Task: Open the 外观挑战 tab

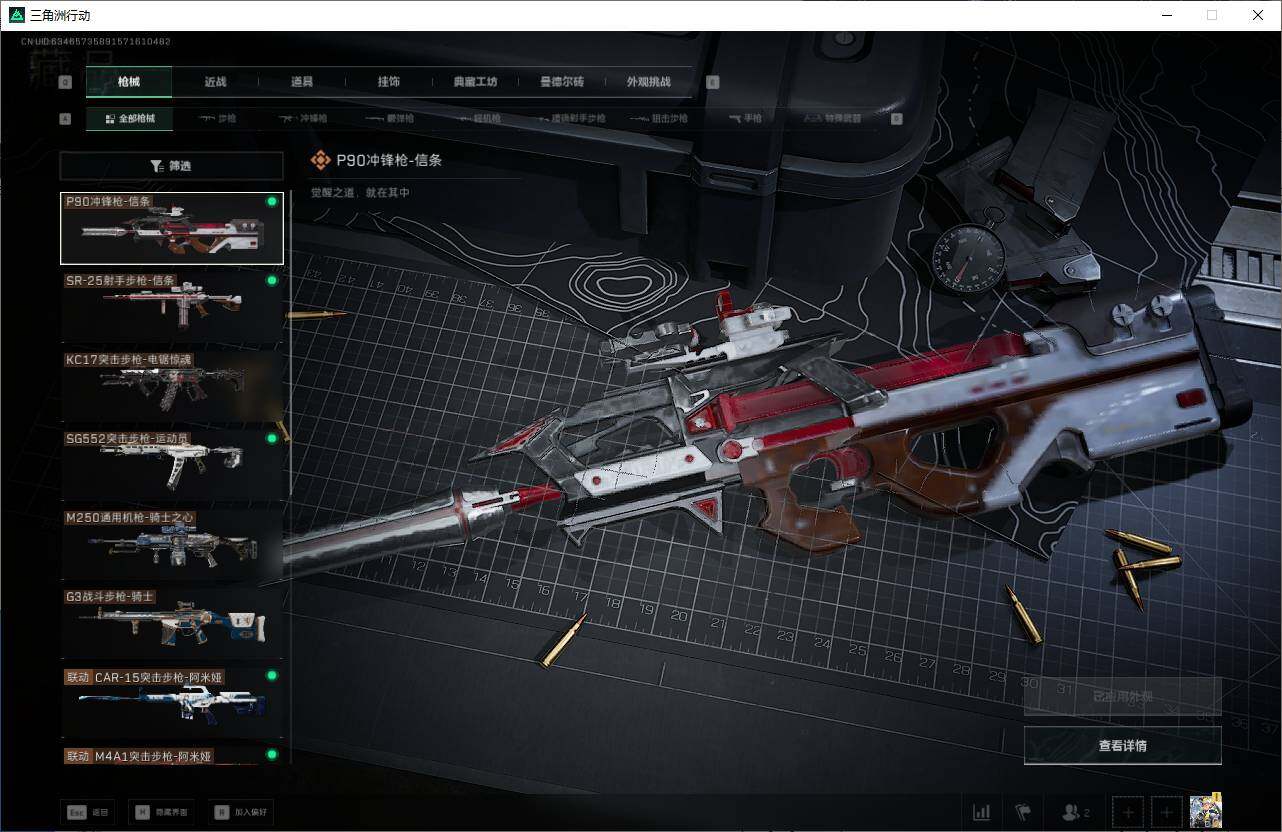Action: [x=648, y=82]
